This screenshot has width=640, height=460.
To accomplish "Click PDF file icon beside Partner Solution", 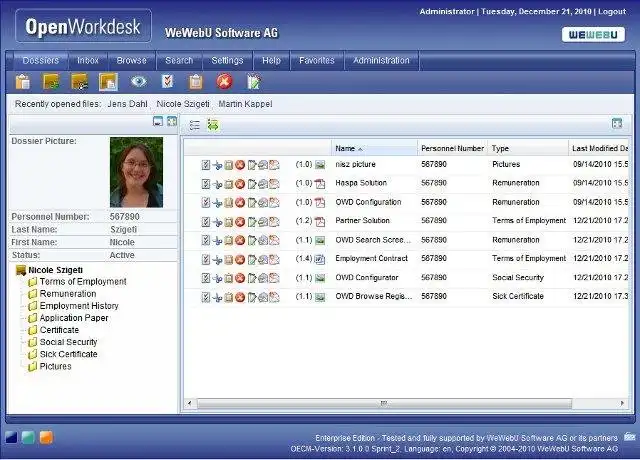I will (x=320, y=222).
